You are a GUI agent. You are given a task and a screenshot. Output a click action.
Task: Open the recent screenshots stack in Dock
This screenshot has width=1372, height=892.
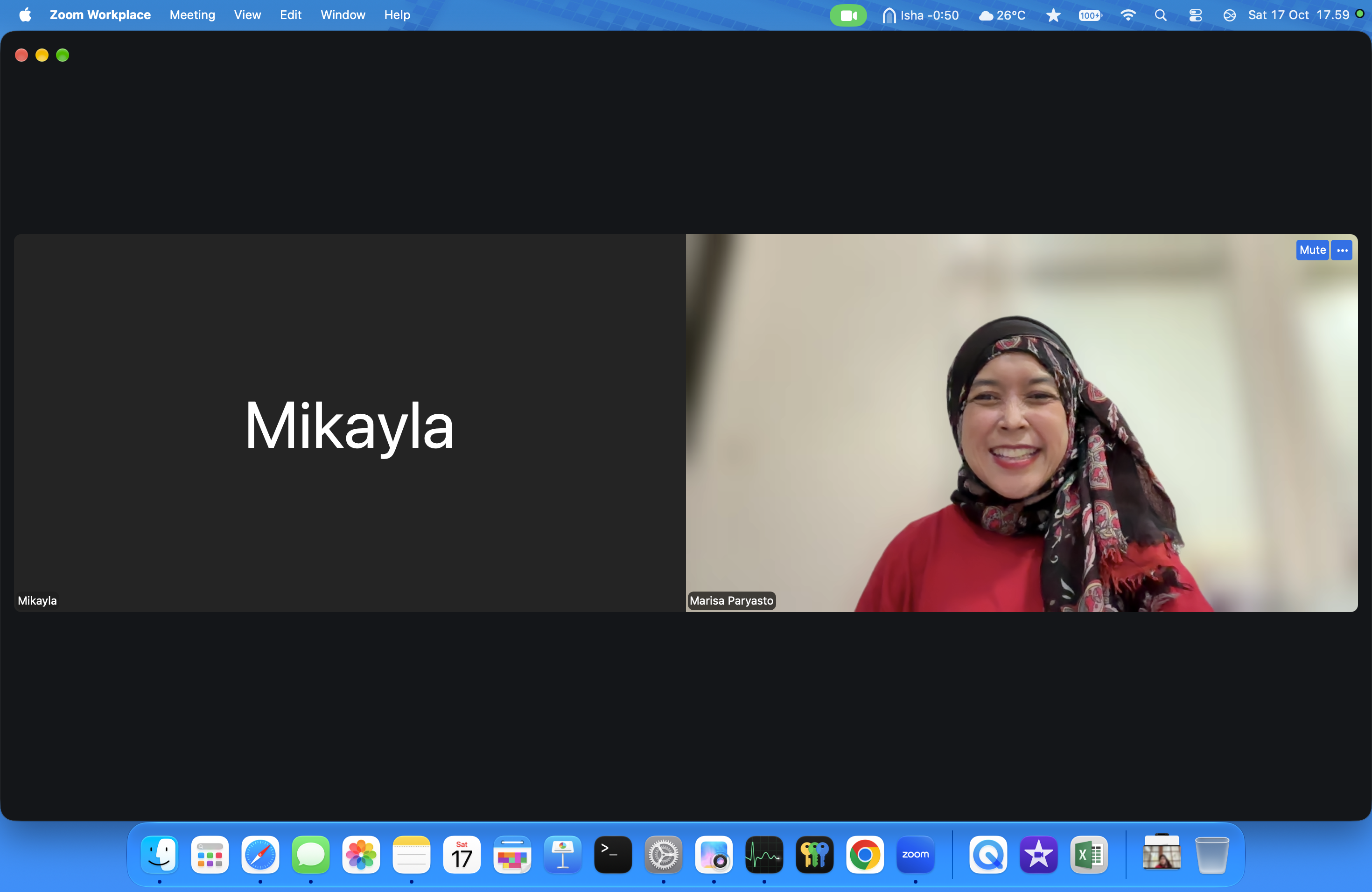1162,852
